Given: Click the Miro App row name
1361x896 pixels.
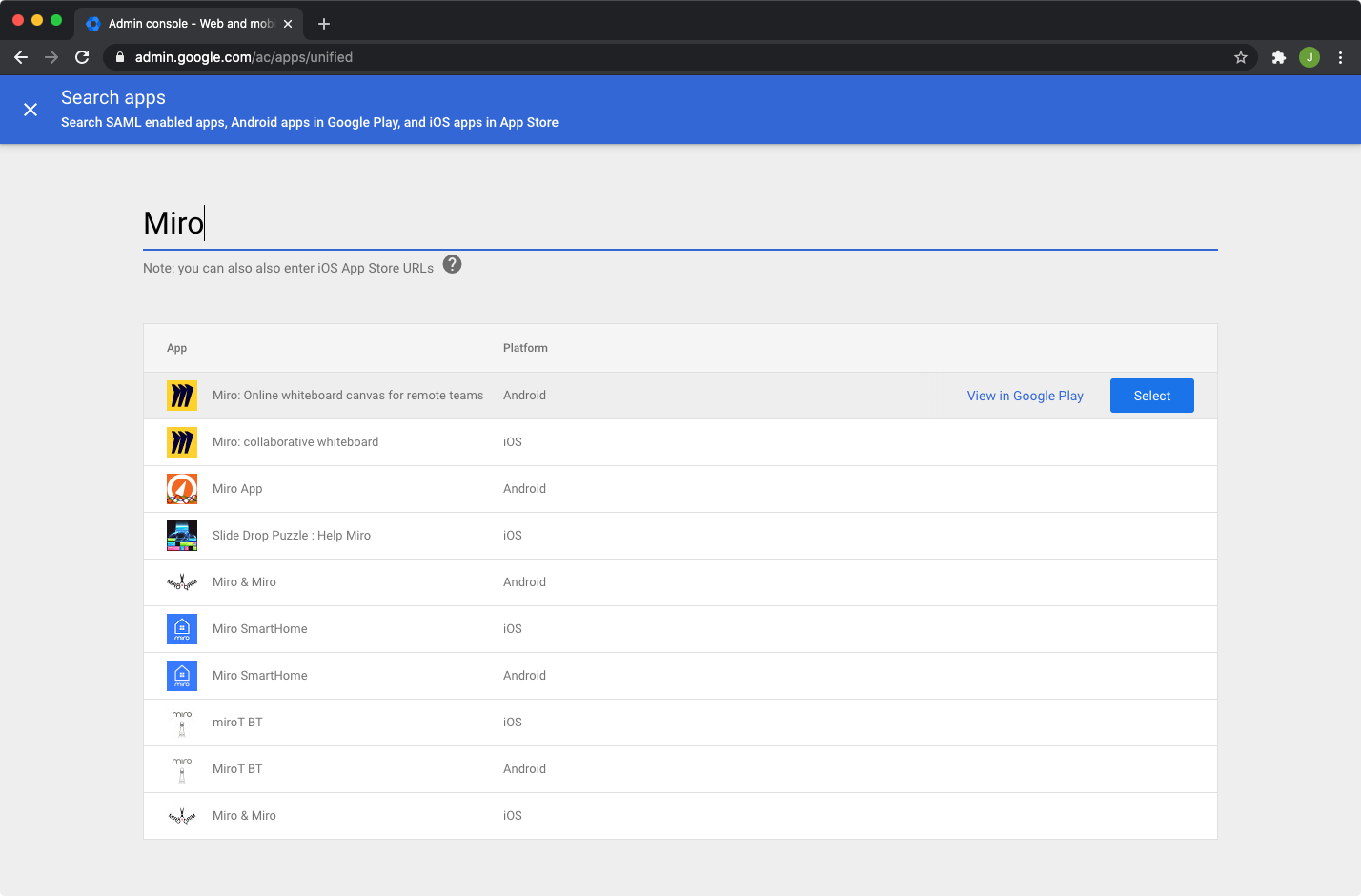Looking at the screenshot, I should 237,489.
